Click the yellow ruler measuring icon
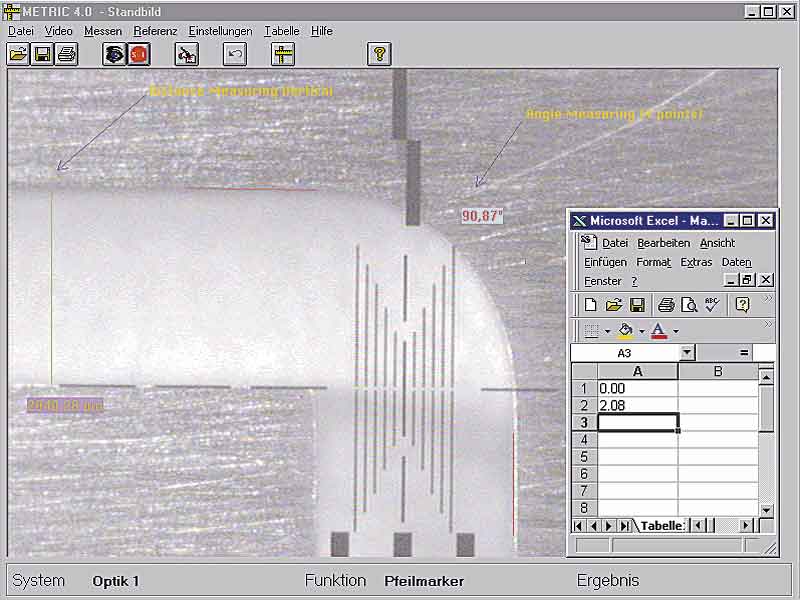 (283, 54)
